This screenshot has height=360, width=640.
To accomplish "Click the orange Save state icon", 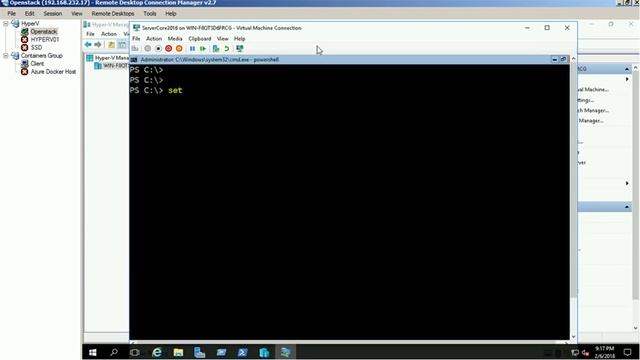I will (179, 49).
